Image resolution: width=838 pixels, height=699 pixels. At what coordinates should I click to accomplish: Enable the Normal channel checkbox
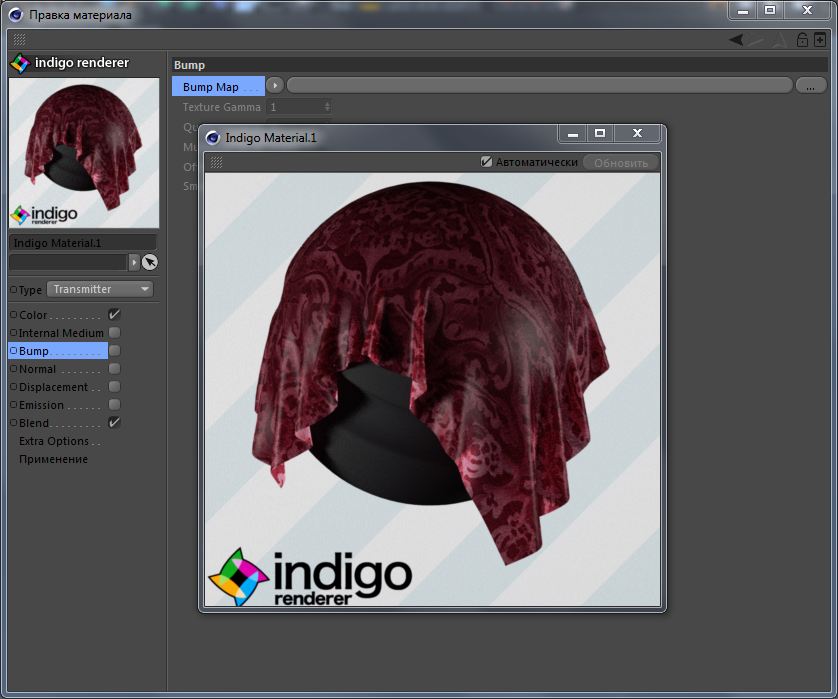coord(114,369)
